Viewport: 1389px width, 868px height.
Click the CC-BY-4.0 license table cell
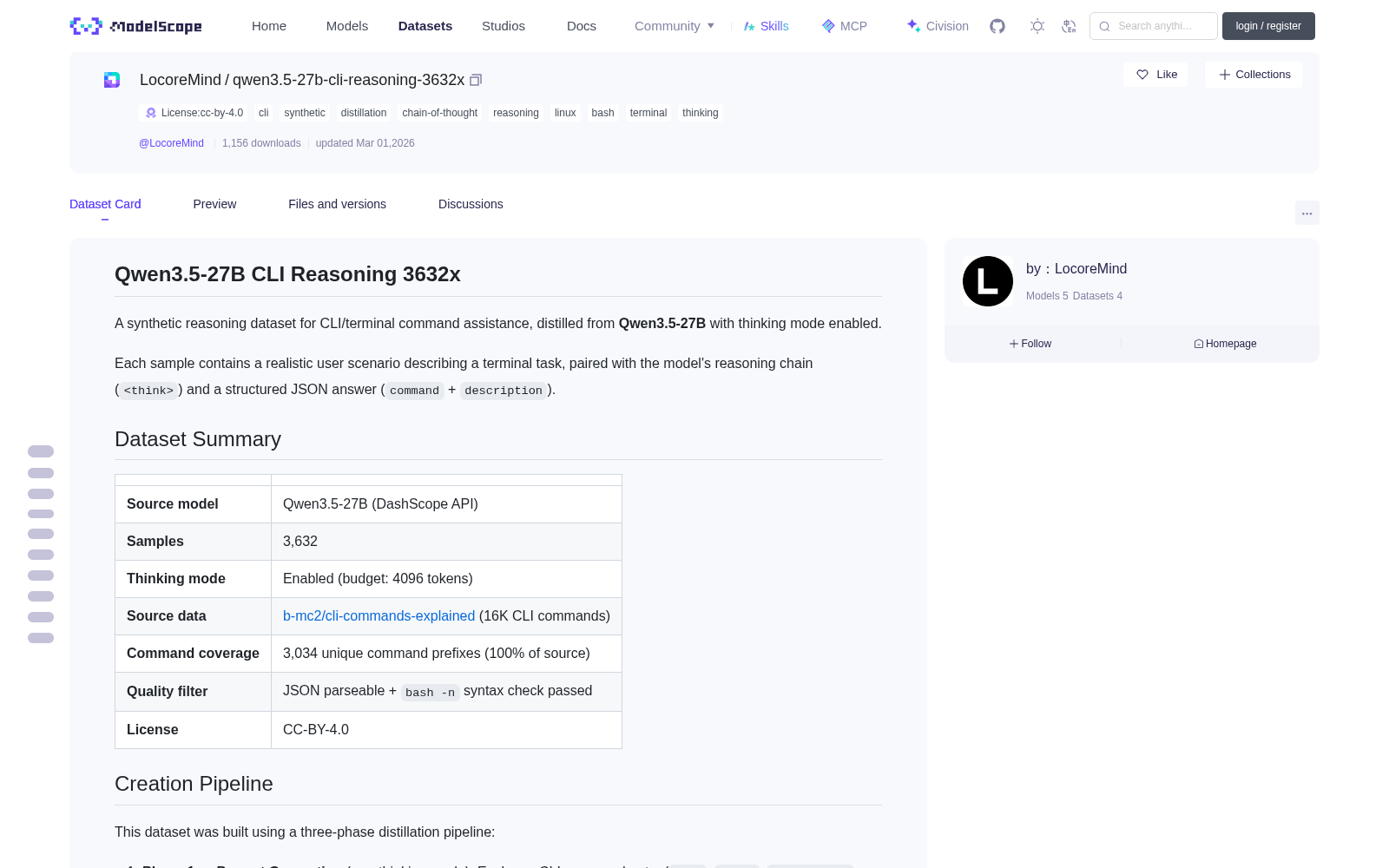pos(446,729)
